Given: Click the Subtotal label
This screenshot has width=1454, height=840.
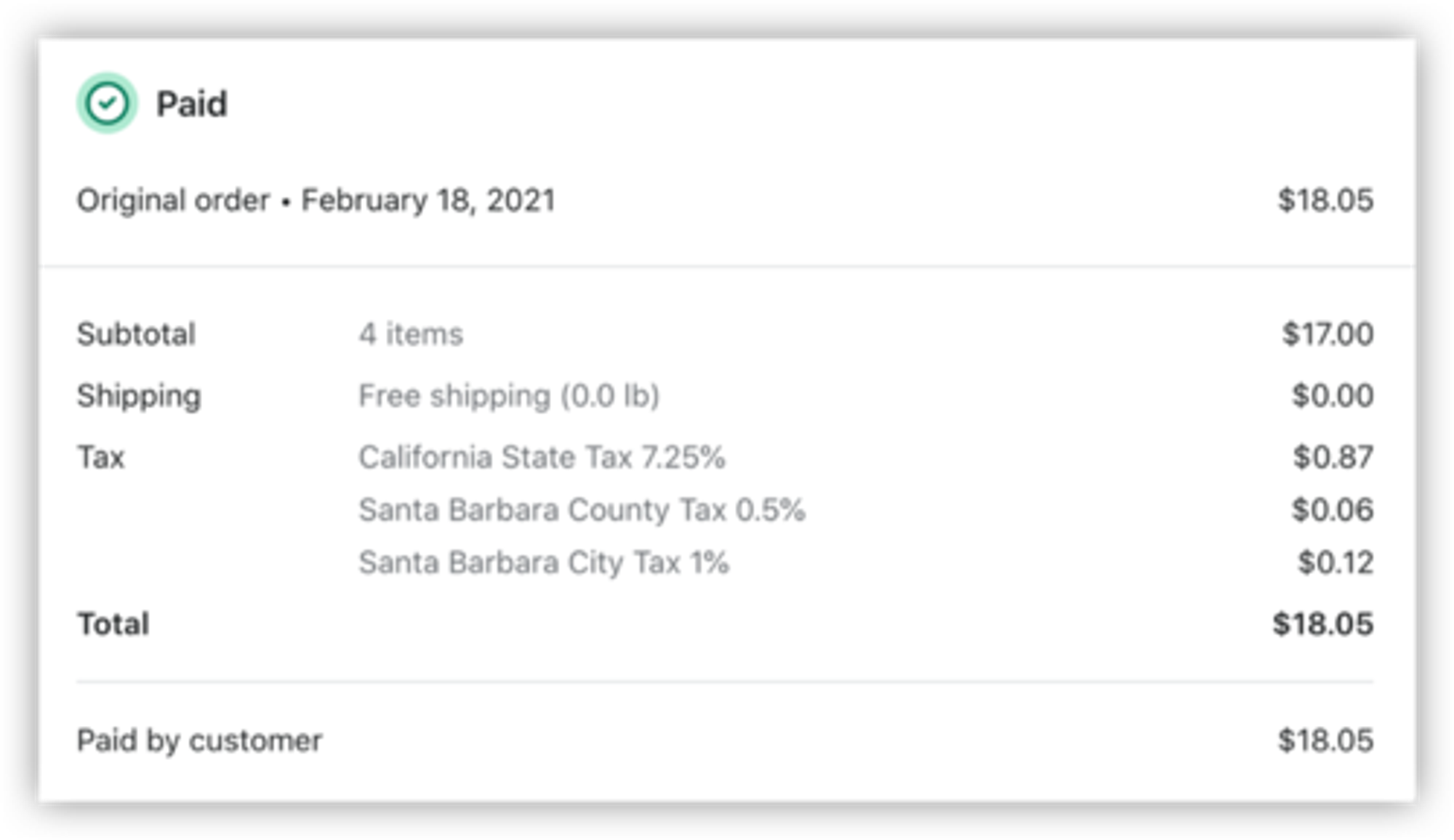Looking at the screenshot, I should 136,334.
